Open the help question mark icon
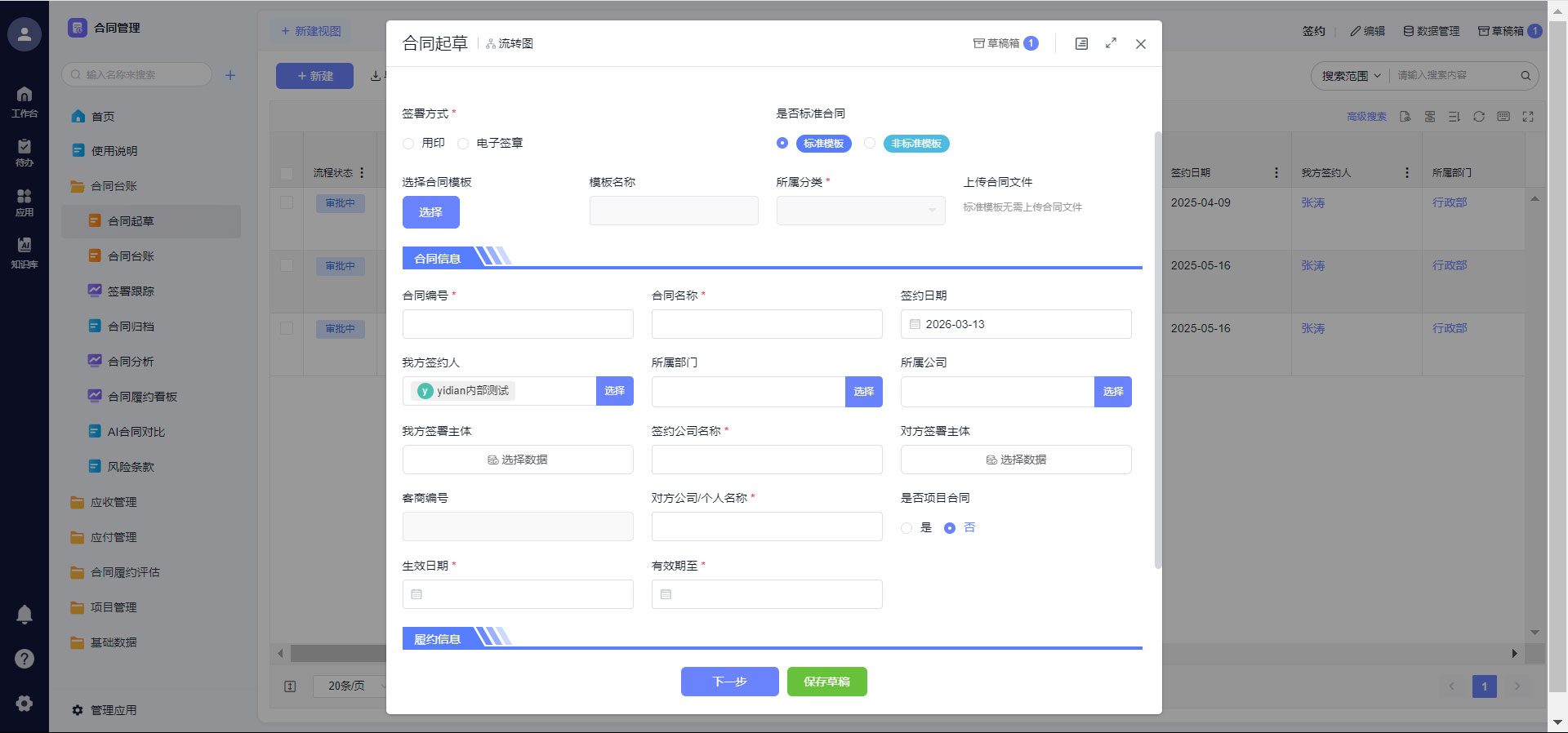The width and height of the screenshot is (1568, 733). [x=24, y=659]
